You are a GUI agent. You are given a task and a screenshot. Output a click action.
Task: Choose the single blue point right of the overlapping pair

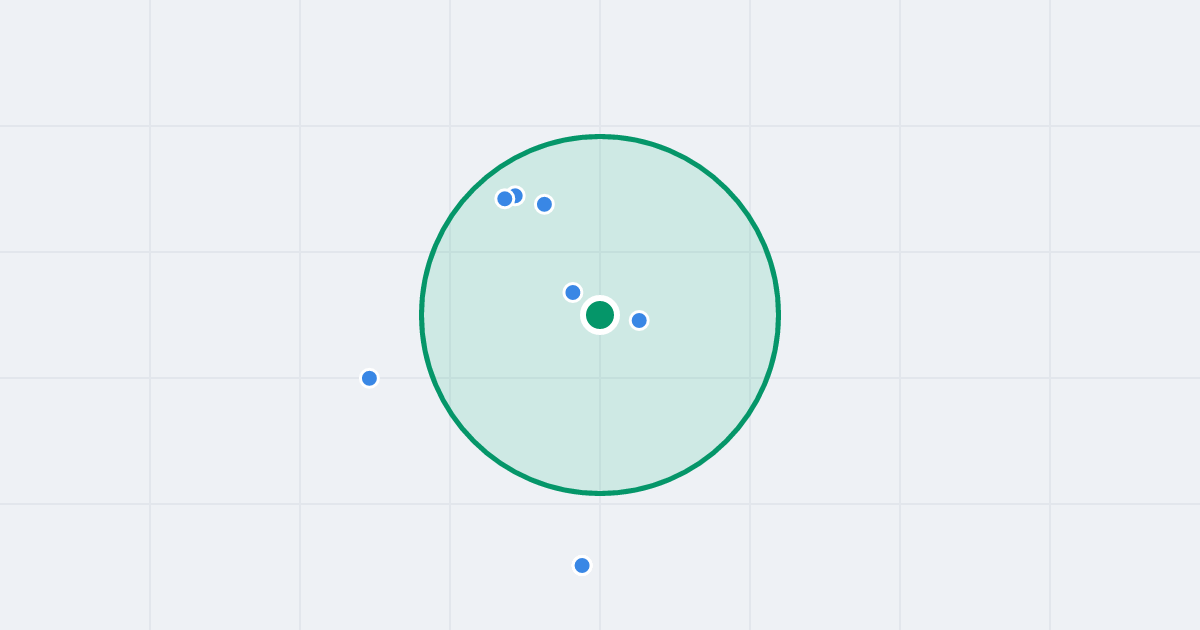pyautogui.click(x=544, y=204)
